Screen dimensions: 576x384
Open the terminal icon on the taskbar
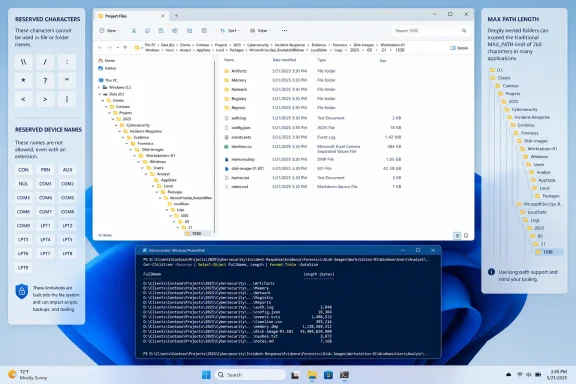(x=344, y=375)
